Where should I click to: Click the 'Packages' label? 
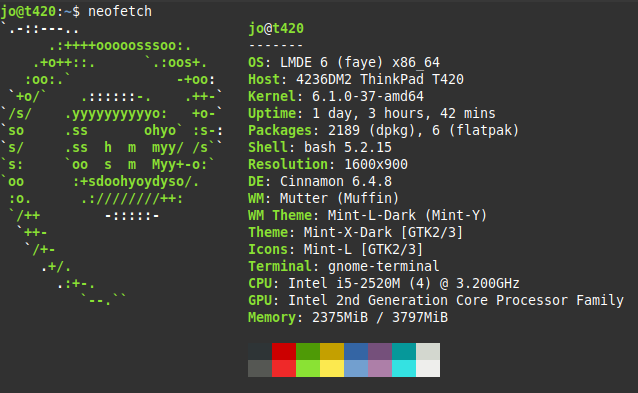[x=280, y=130]
